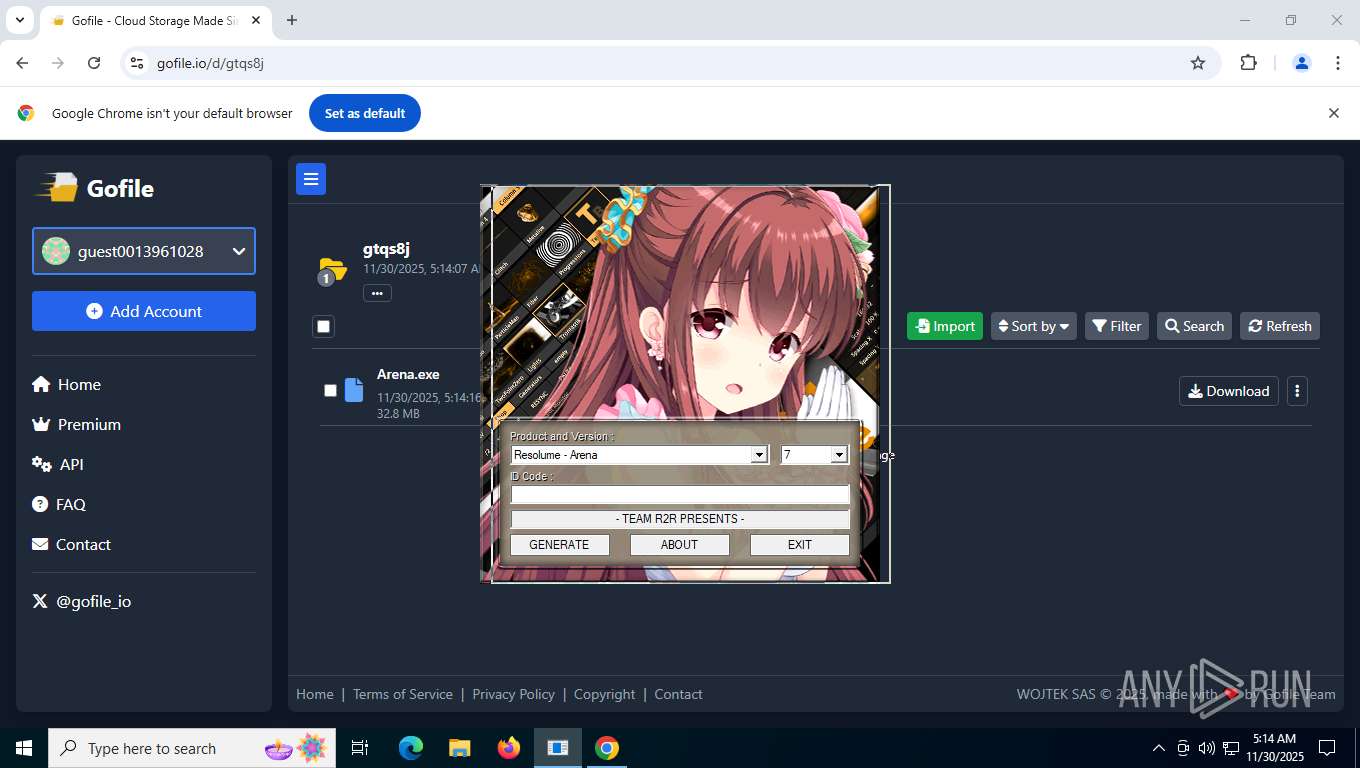
Task: Open volume control in system tray
Action: (x=1206, y=748)
